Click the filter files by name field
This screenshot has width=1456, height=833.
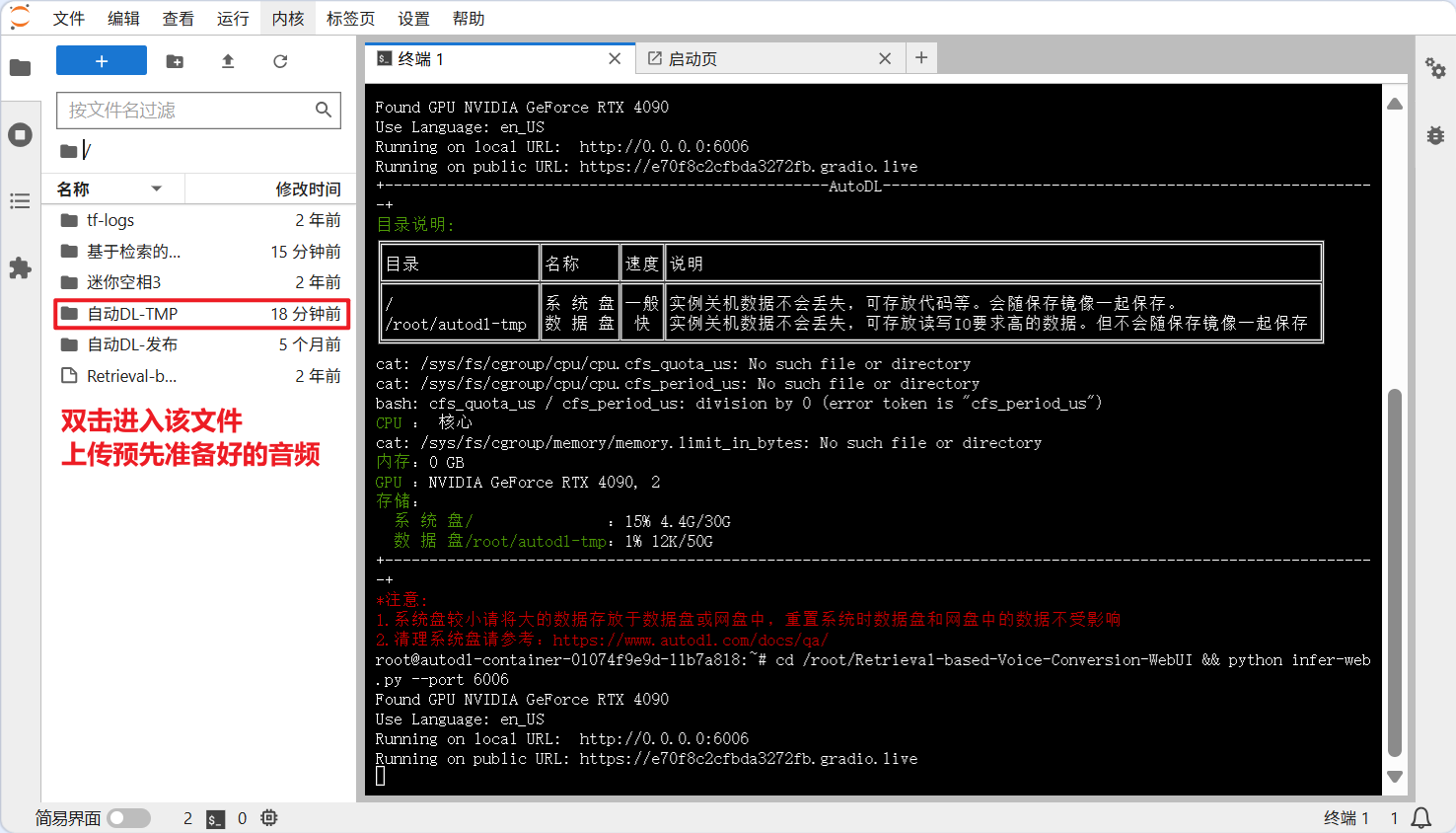click(x=198, y=111)
